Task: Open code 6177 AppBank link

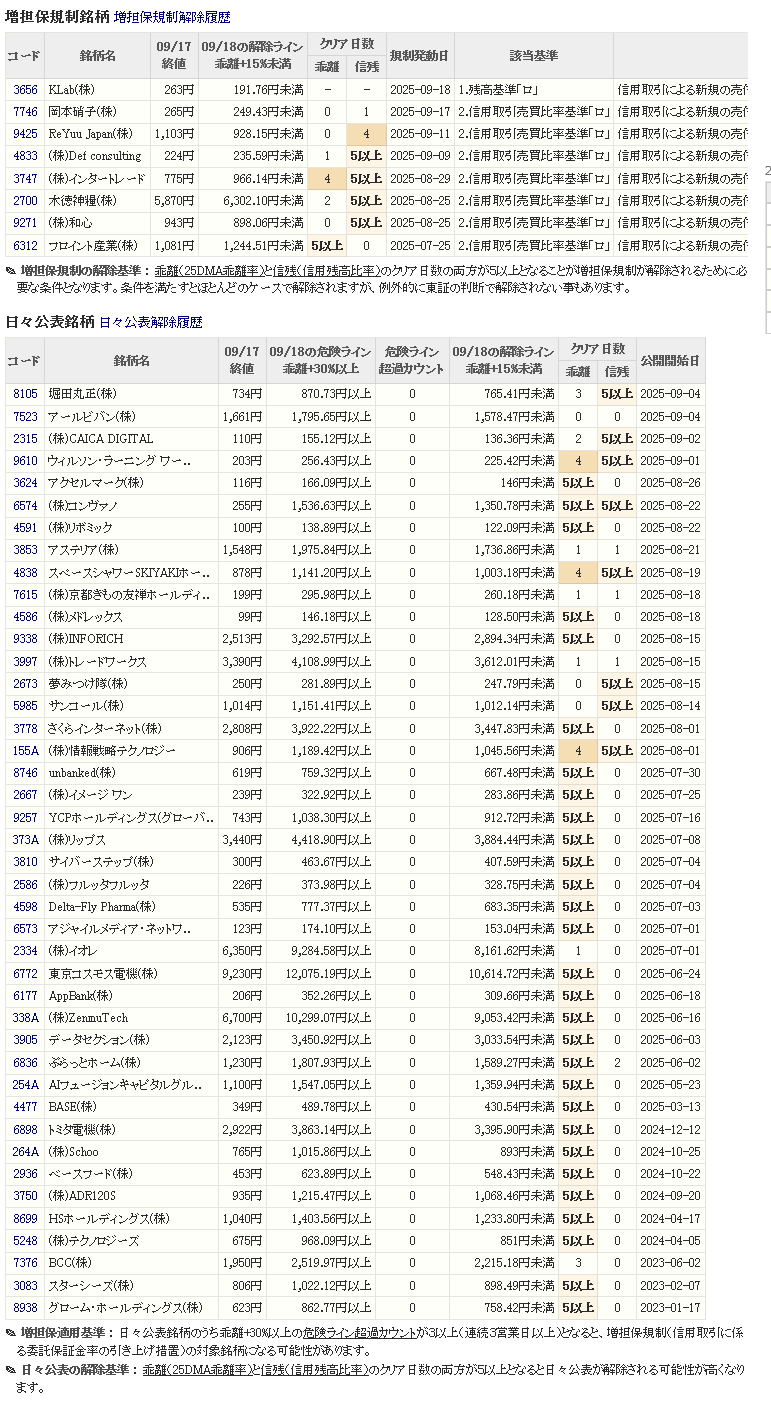Action: point(25,995)
